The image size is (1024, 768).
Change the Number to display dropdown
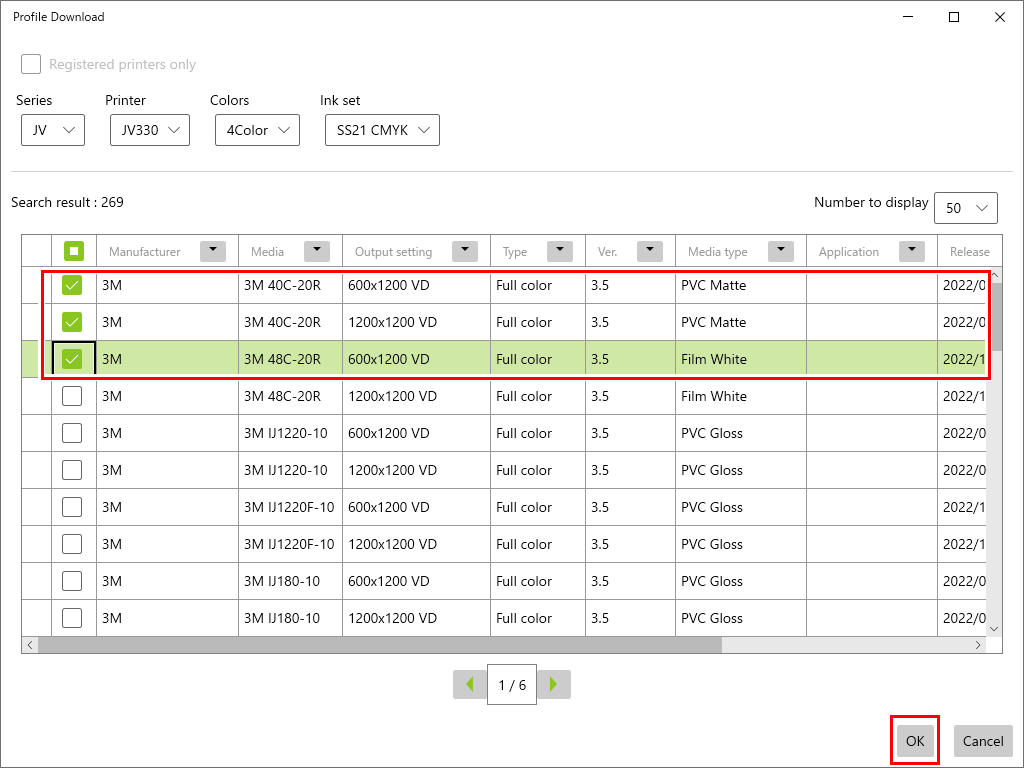coord(966,208)
